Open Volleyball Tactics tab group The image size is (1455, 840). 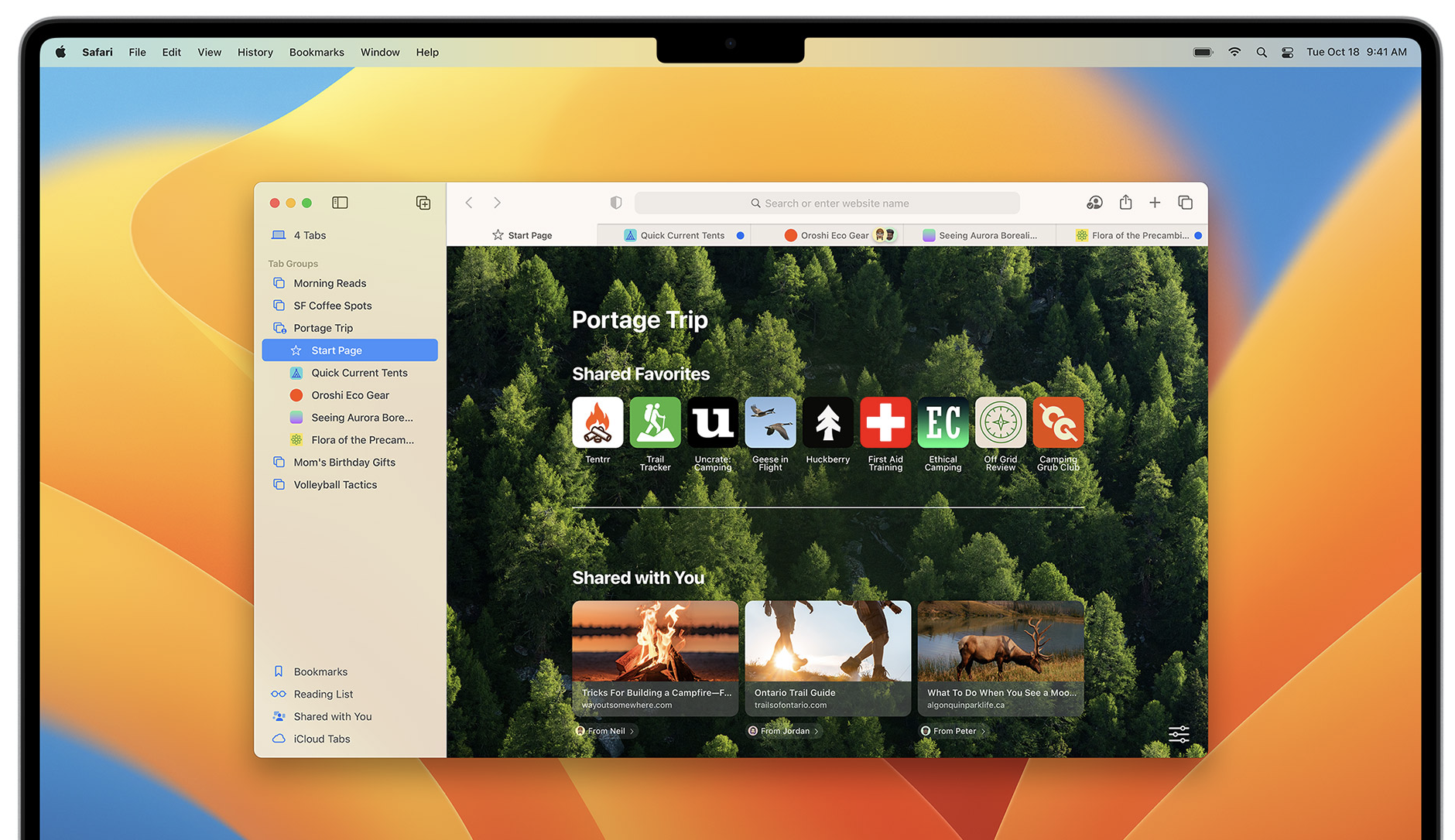point(350,485)
